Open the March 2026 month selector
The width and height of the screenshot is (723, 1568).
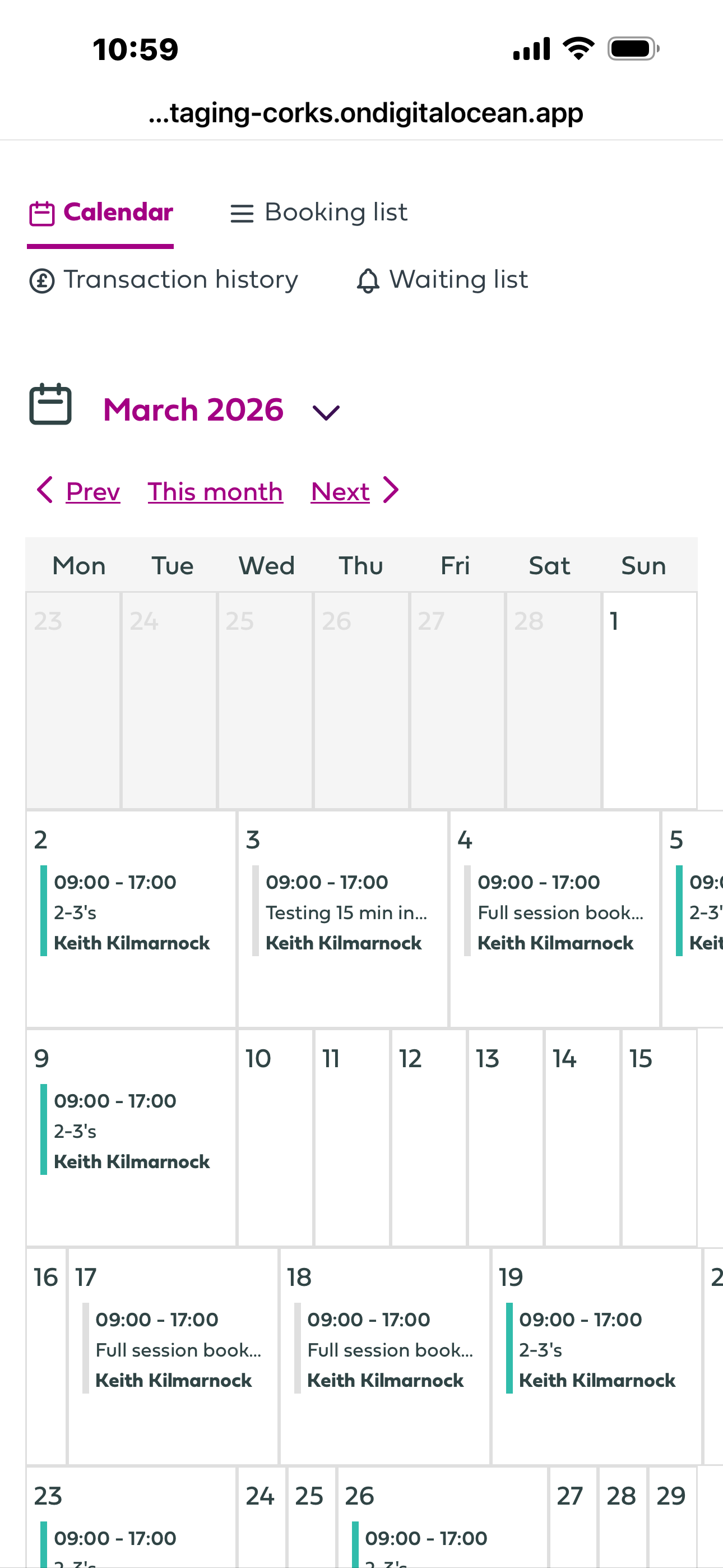[193, 409]
